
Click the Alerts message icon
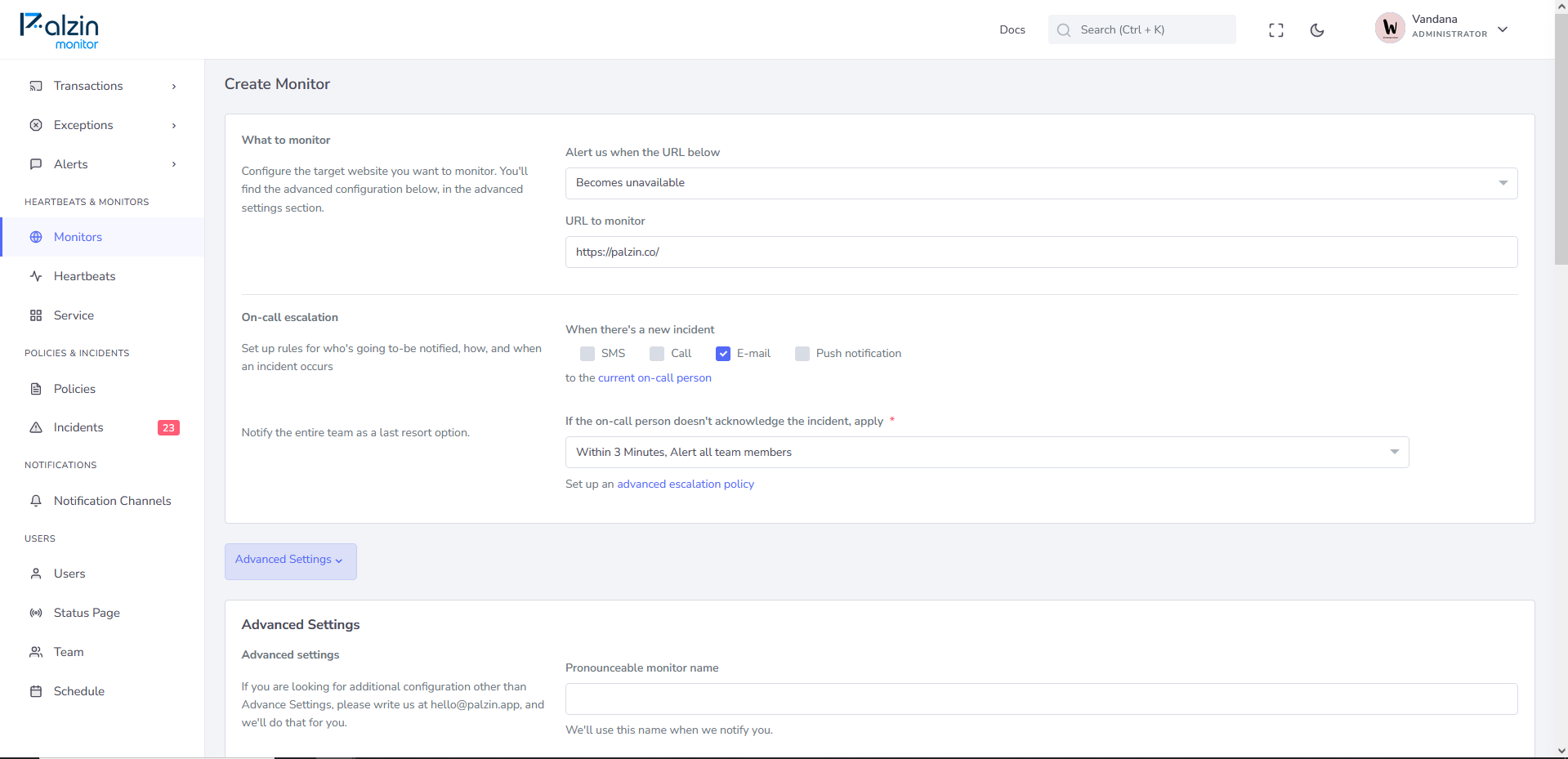(36, 164)
